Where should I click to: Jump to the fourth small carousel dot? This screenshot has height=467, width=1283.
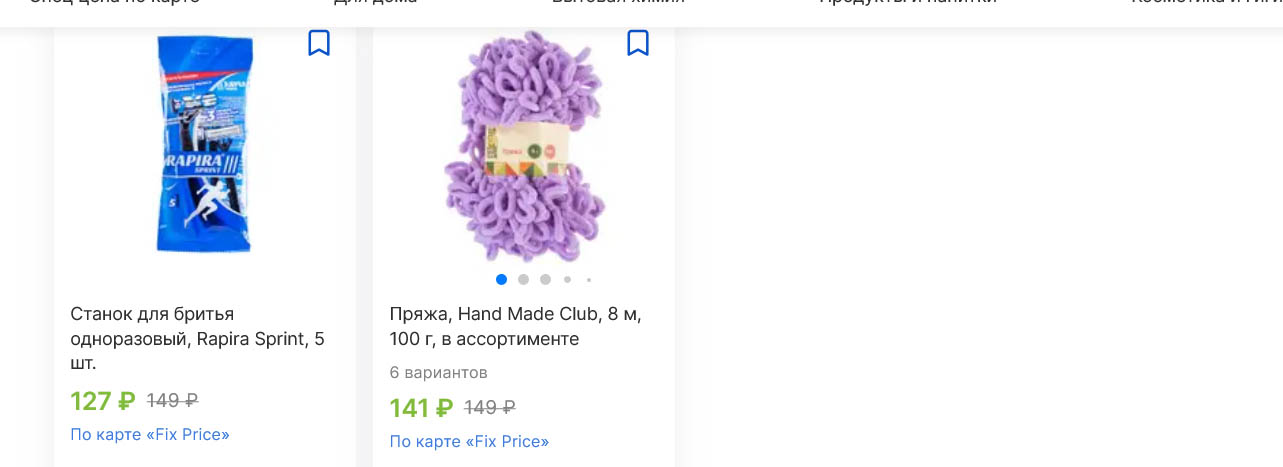click(x=567, y=280)
